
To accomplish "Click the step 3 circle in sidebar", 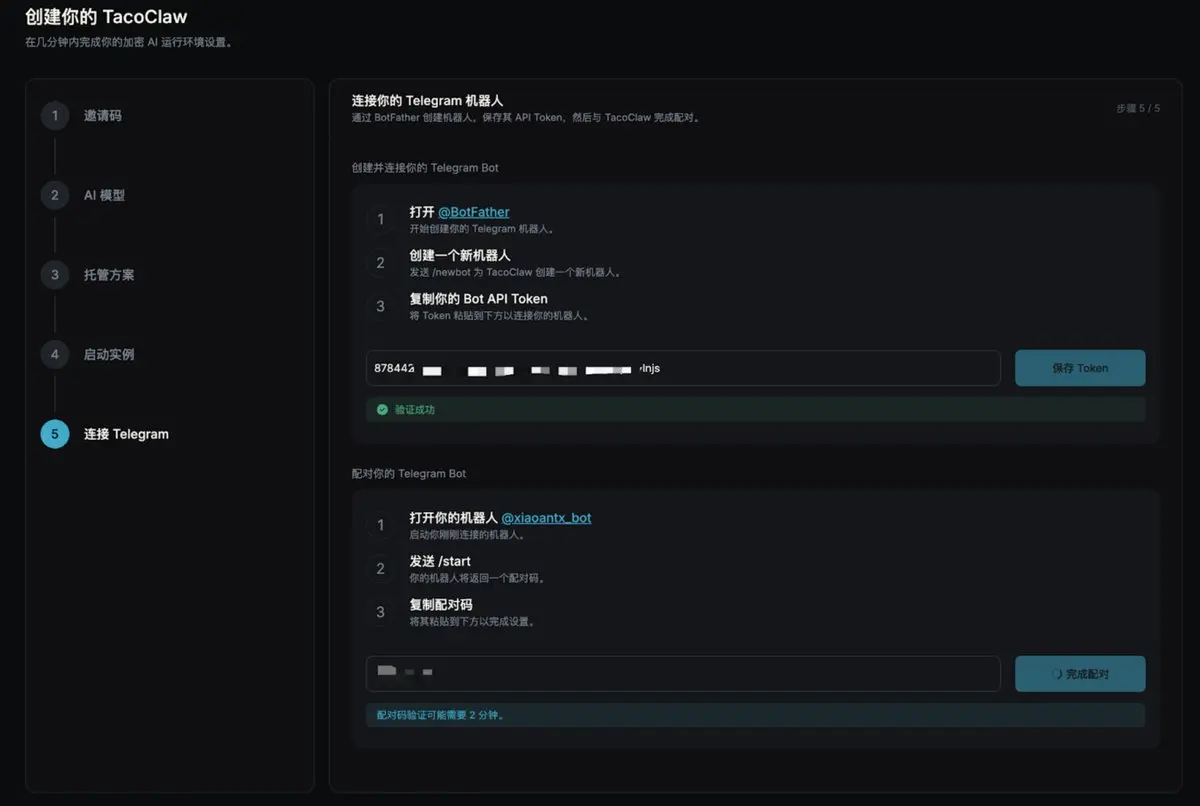I will (55, 275).
